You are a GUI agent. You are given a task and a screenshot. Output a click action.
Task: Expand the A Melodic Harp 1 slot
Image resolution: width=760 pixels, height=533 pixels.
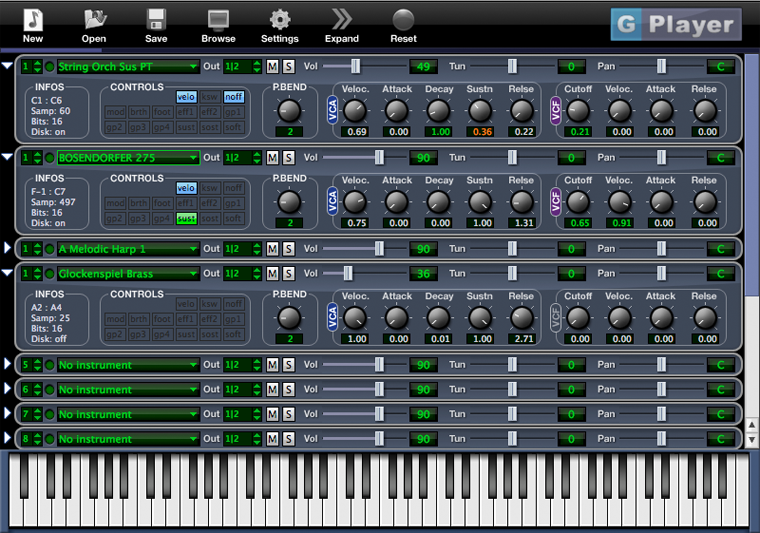click(8, 248)
